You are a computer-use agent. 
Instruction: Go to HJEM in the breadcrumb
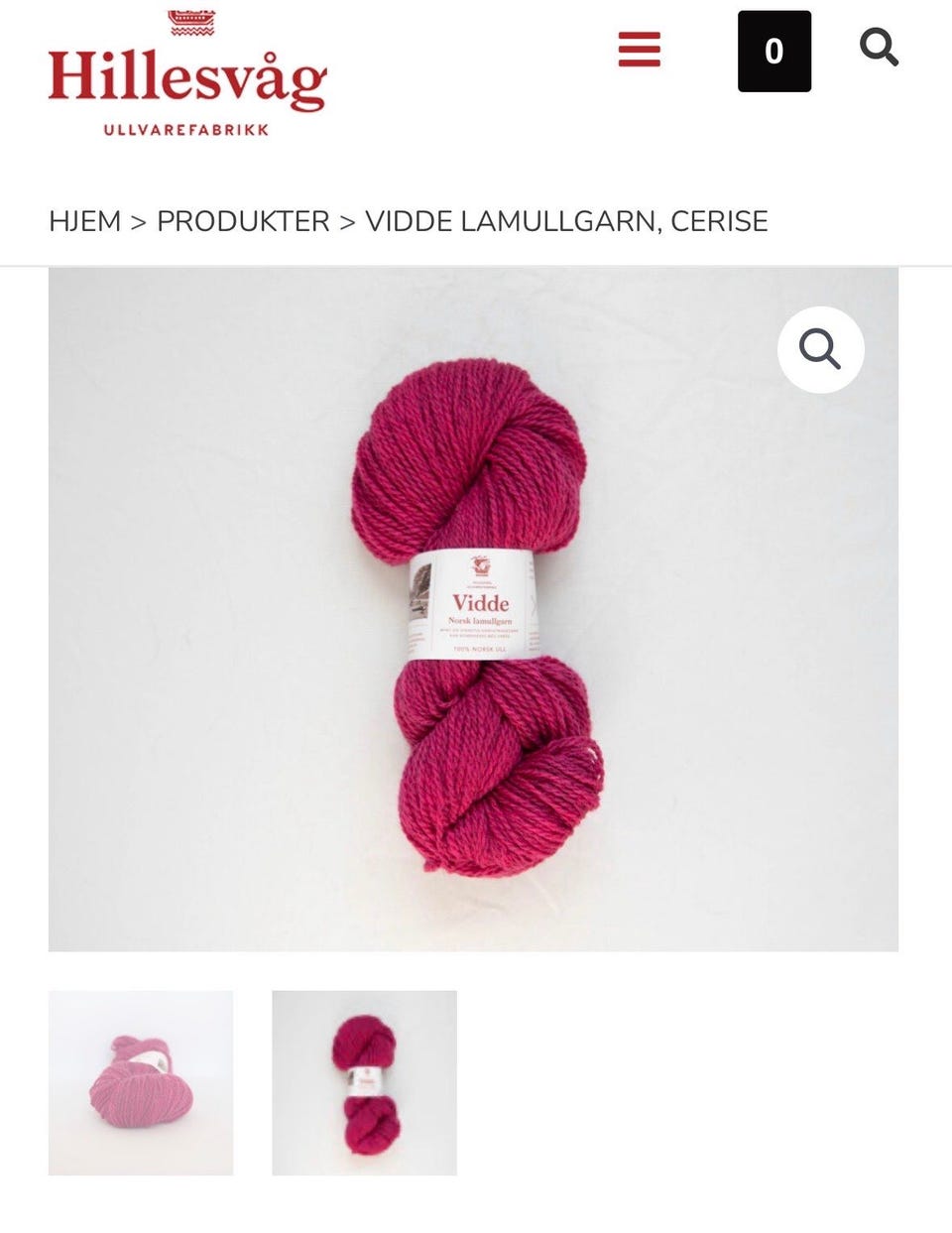85,221
